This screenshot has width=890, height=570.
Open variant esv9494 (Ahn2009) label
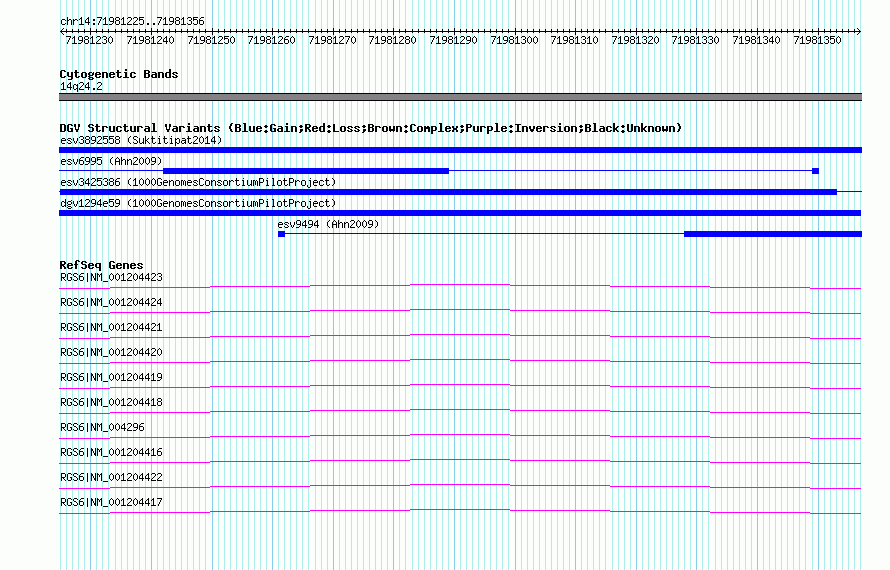pos(328,224)
